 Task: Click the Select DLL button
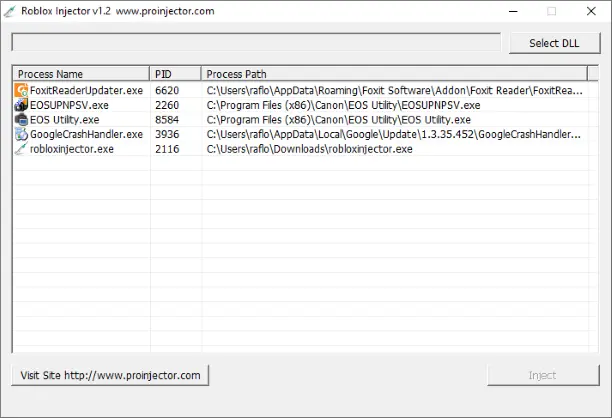coord(554,43)
